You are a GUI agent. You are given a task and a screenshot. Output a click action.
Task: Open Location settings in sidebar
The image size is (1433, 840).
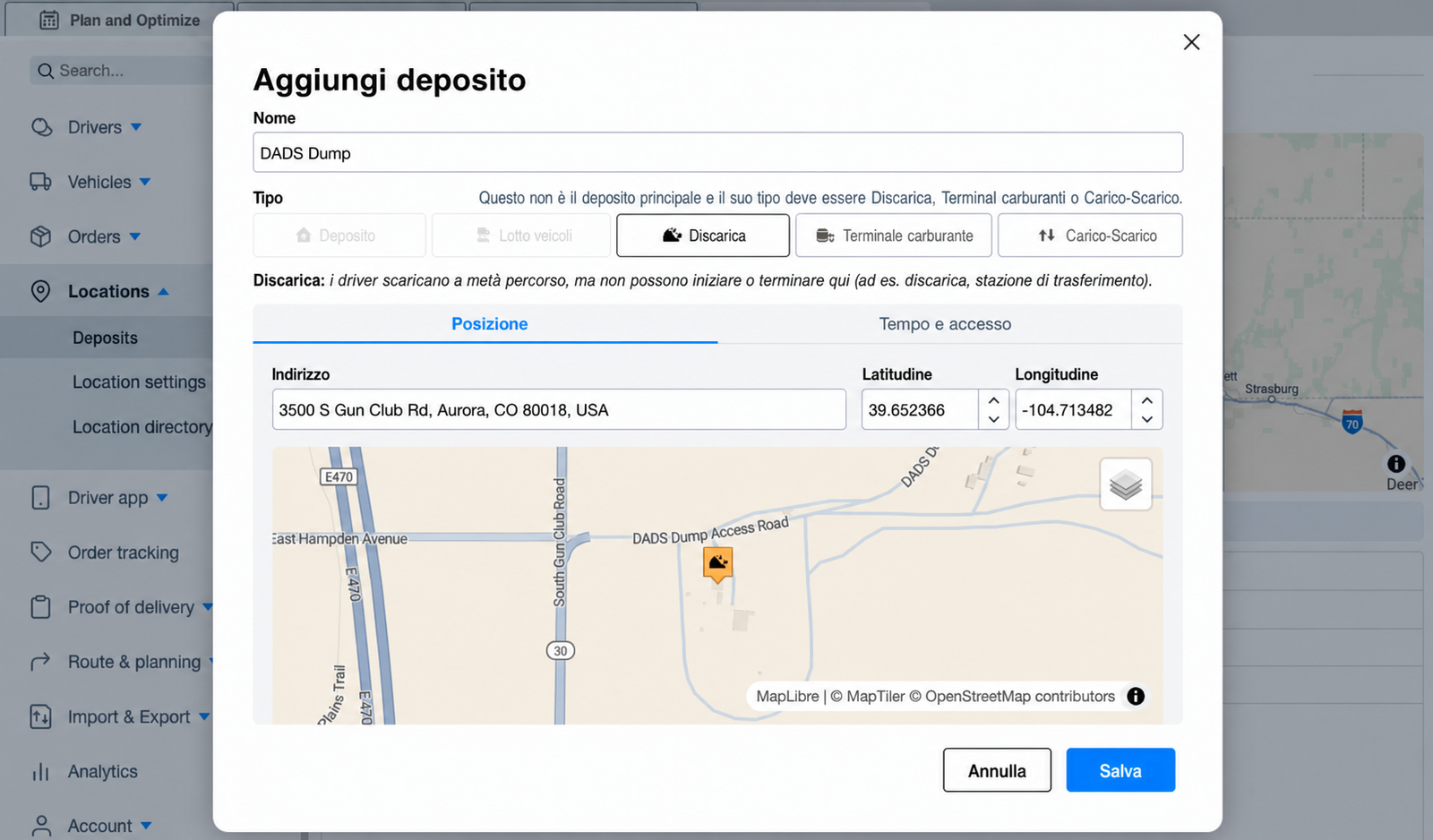pyautogui.click(x=139, y=382)
